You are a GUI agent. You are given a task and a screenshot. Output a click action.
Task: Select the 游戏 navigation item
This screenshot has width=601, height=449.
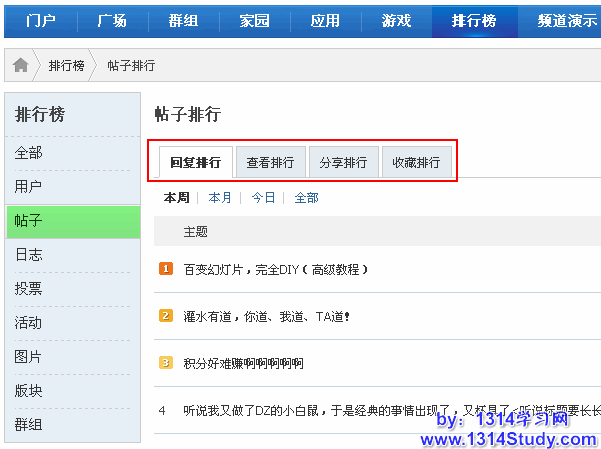click(x=396, y=20)
